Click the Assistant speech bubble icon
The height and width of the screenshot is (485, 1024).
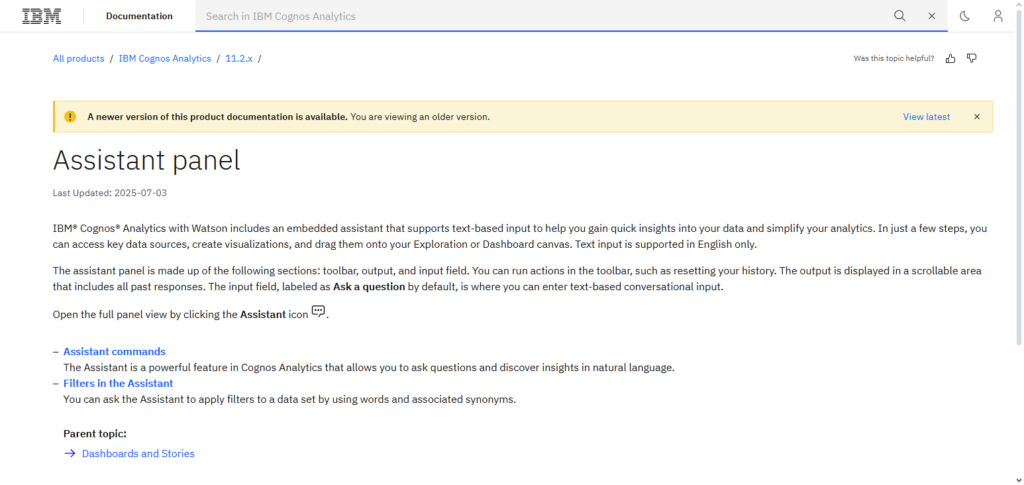[x=319, y=312]
